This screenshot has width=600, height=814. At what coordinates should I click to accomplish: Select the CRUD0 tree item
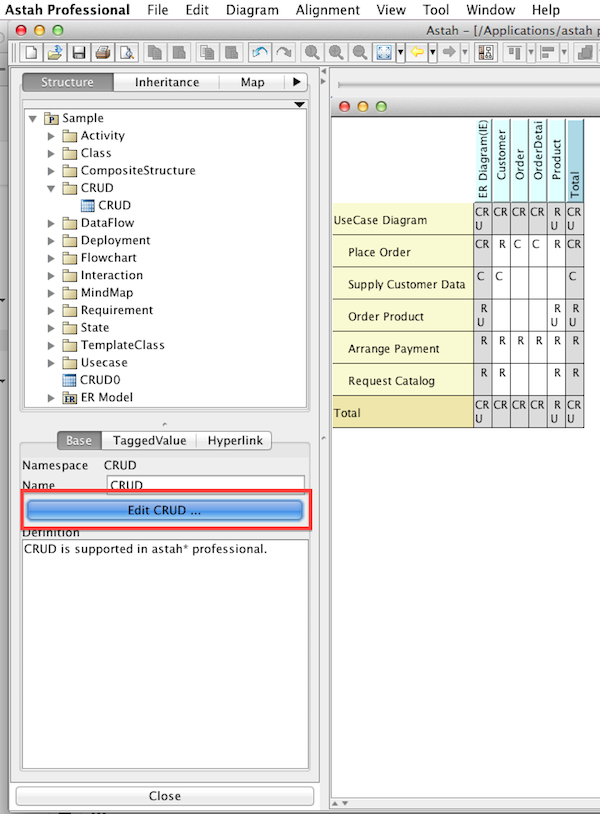[99, 380]
